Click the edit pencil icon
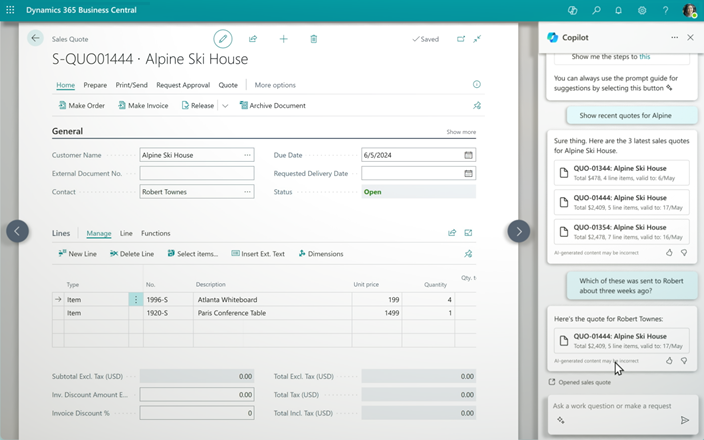Viewport: 704px width, 440px height. pyautogui.click(x=223, y=39)
